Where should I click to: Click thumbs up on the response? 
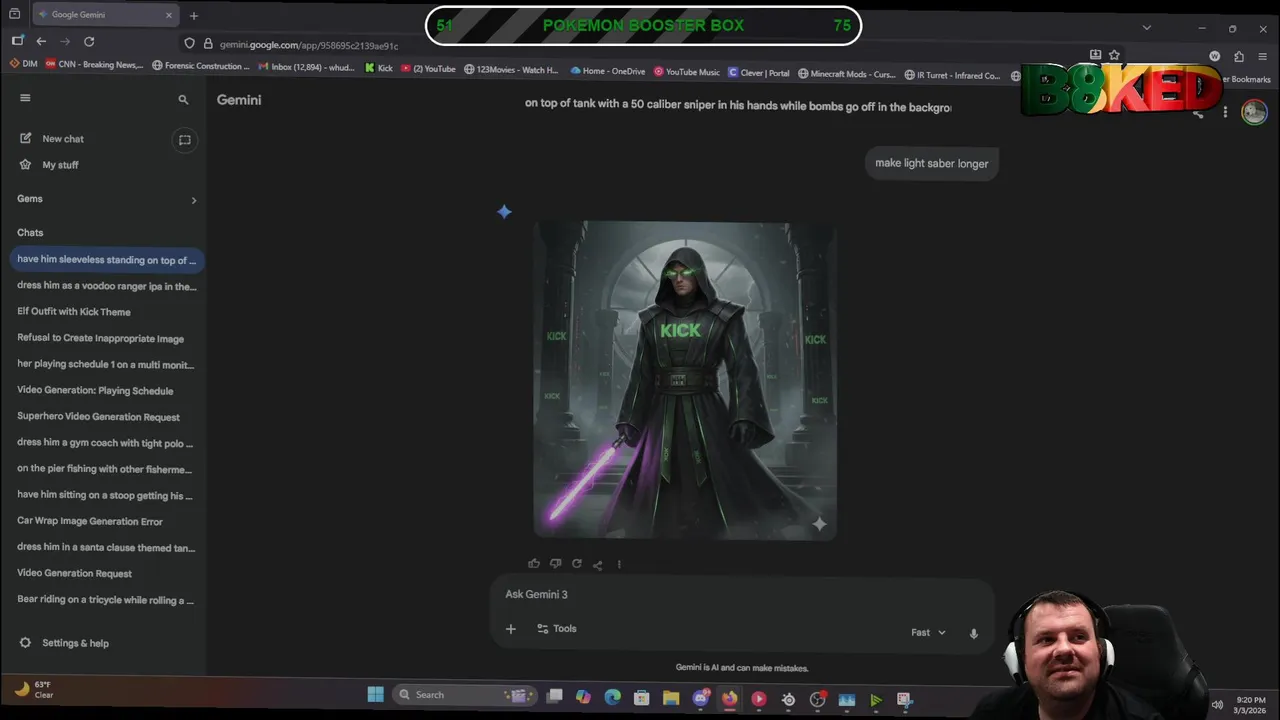click(534, 564)
